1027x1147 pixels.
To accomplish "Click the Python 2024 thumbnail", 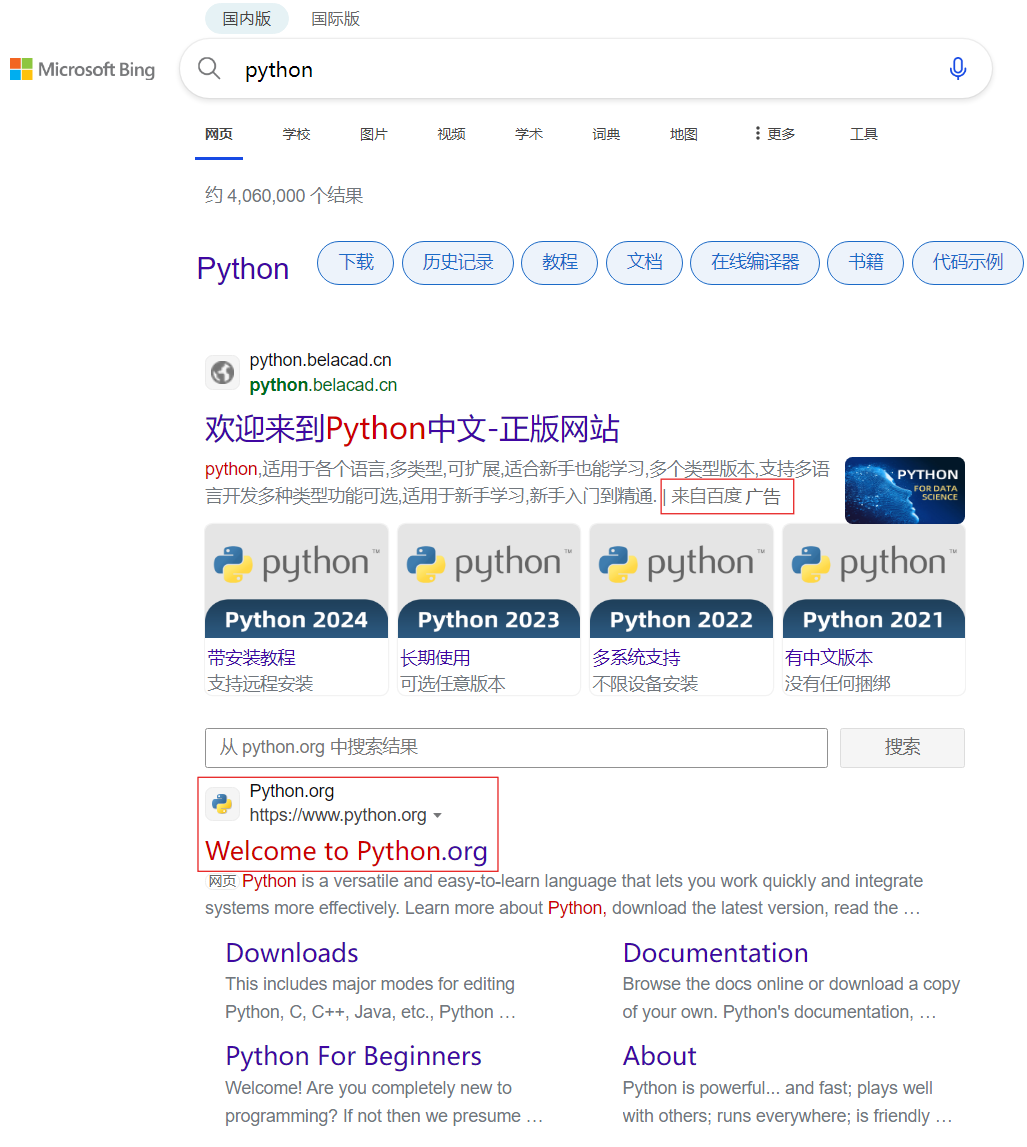I will tap(296, 580).
